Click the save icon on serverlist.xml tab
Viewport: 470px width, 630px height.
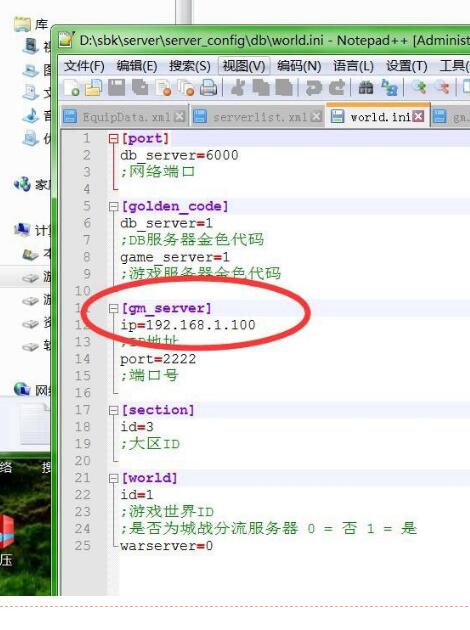pyautogui.click(x=200, y=117)
